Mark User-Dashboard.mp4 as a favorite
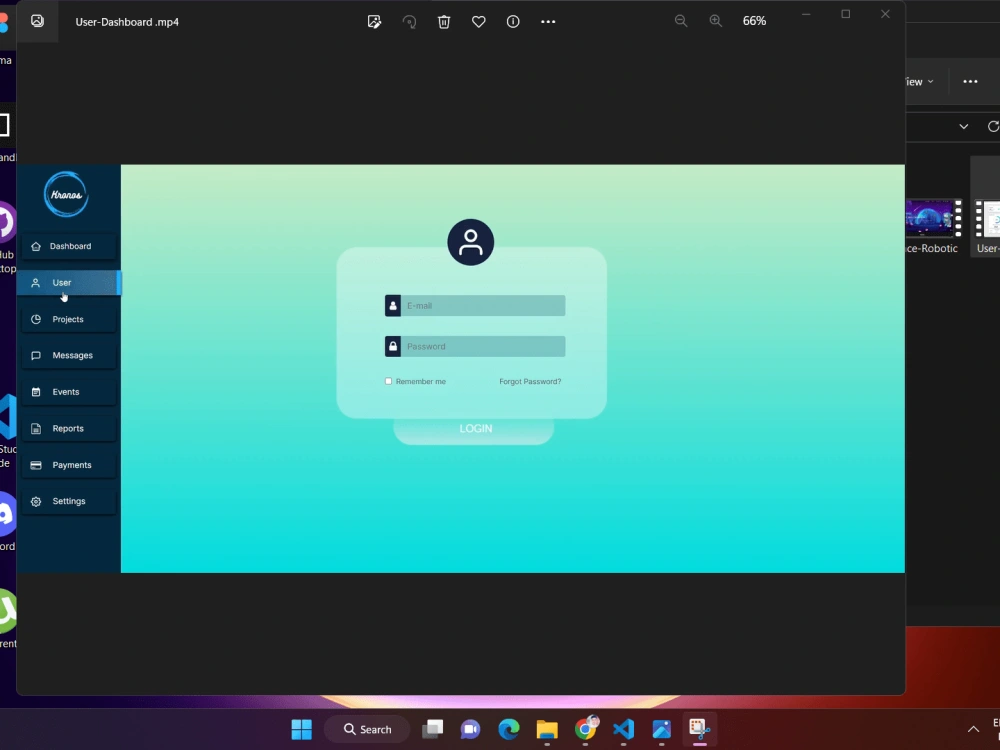 pos(478,21)
